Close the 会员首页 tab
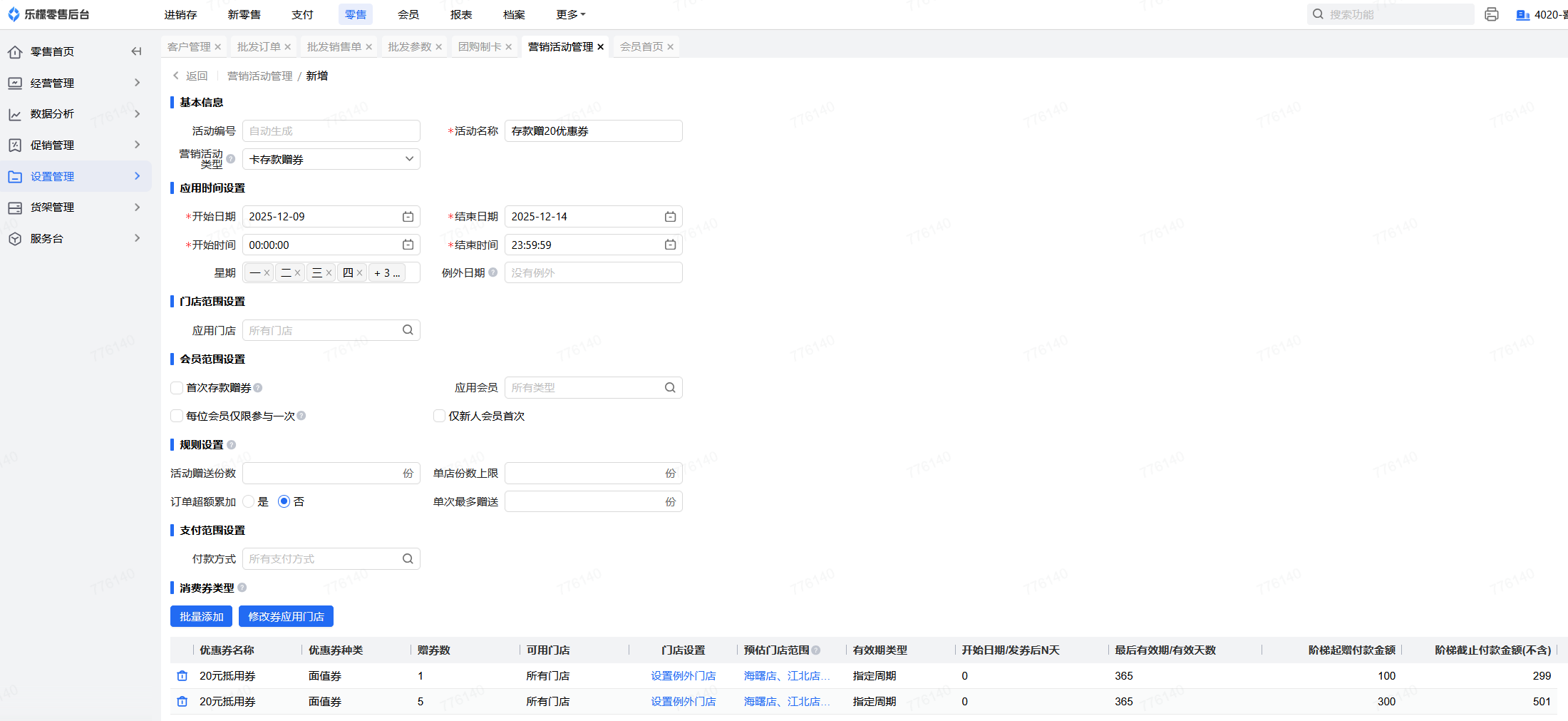Screen dimensions: 1568x721 (x=671, y=47)
